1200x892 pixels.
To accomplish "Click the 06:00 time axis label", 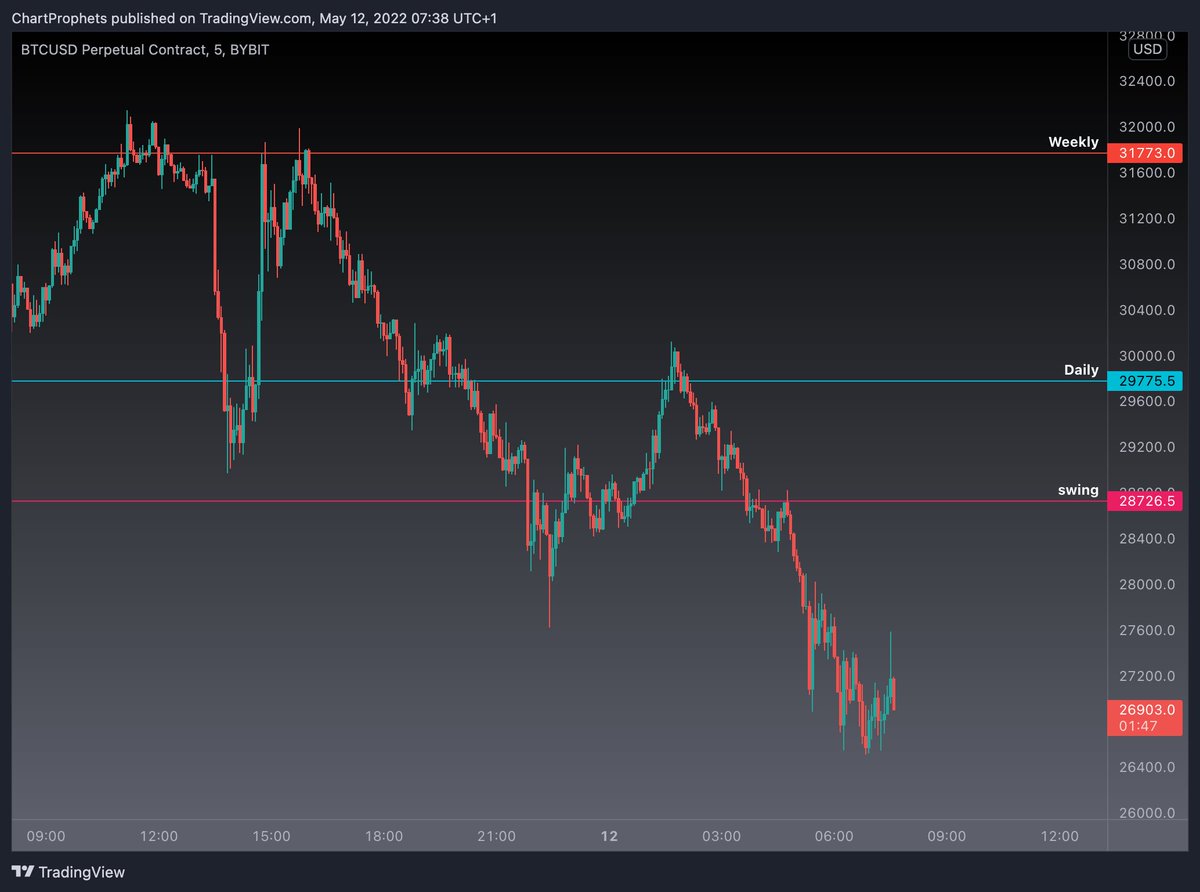I will [x=834, y=836].
